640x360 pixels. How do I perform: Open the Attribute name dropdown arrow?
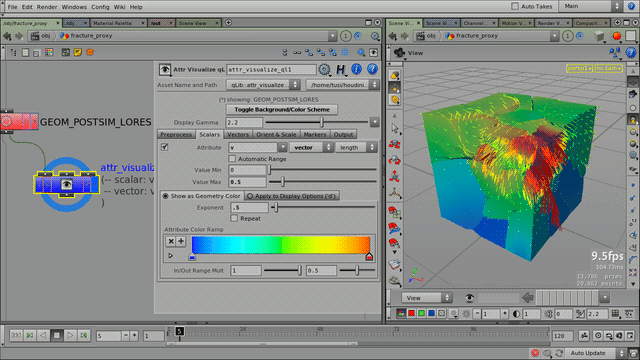pyautogui.click(x=282, y=147)
